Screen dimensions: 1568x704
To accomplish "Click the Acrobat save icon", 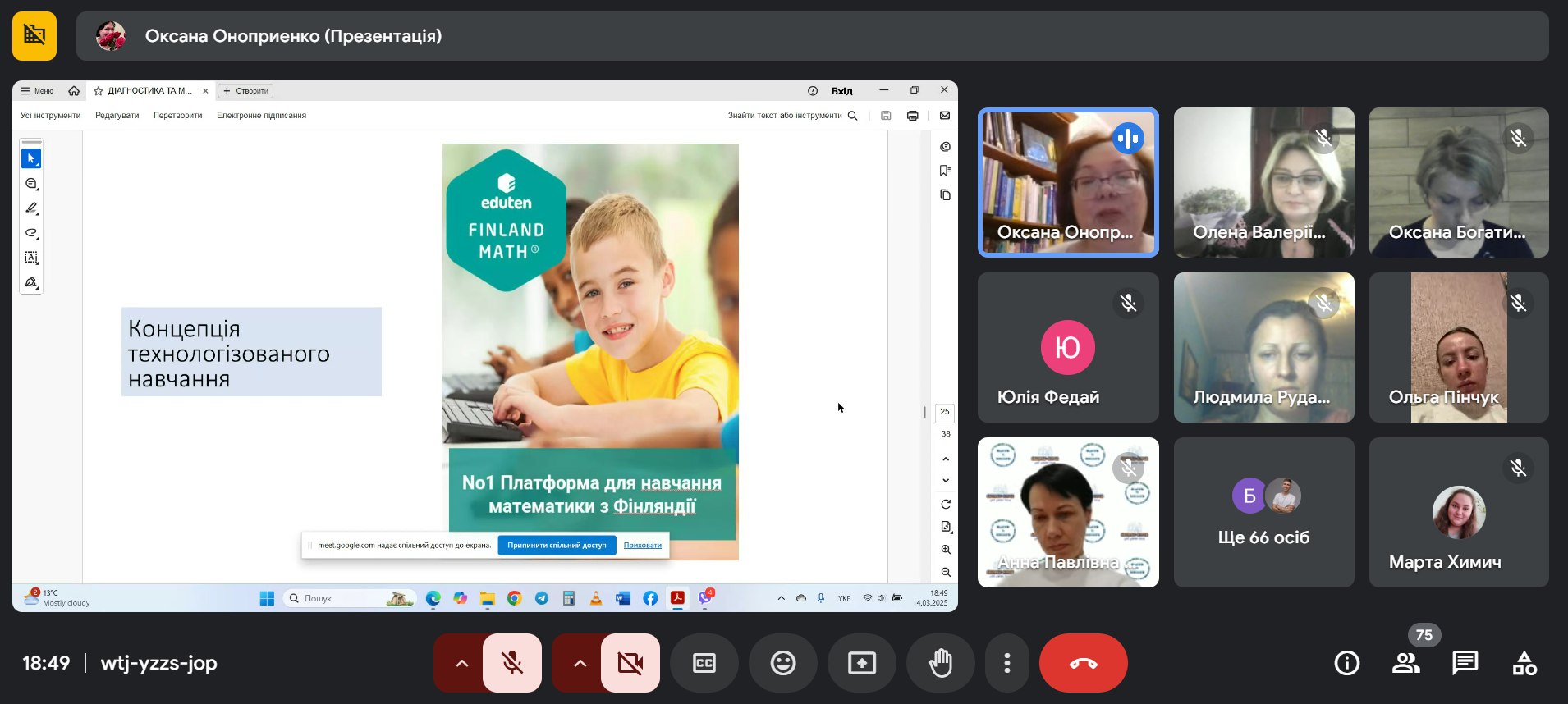I will [x=886, y=116].
